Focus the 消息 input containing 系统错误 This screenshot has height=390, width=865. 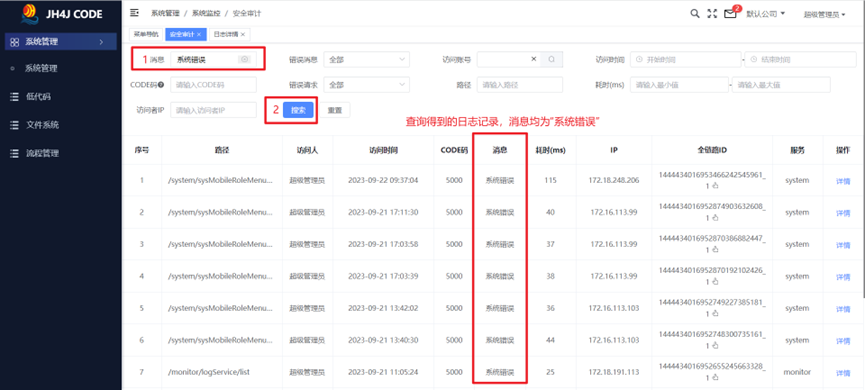point(213,59)
